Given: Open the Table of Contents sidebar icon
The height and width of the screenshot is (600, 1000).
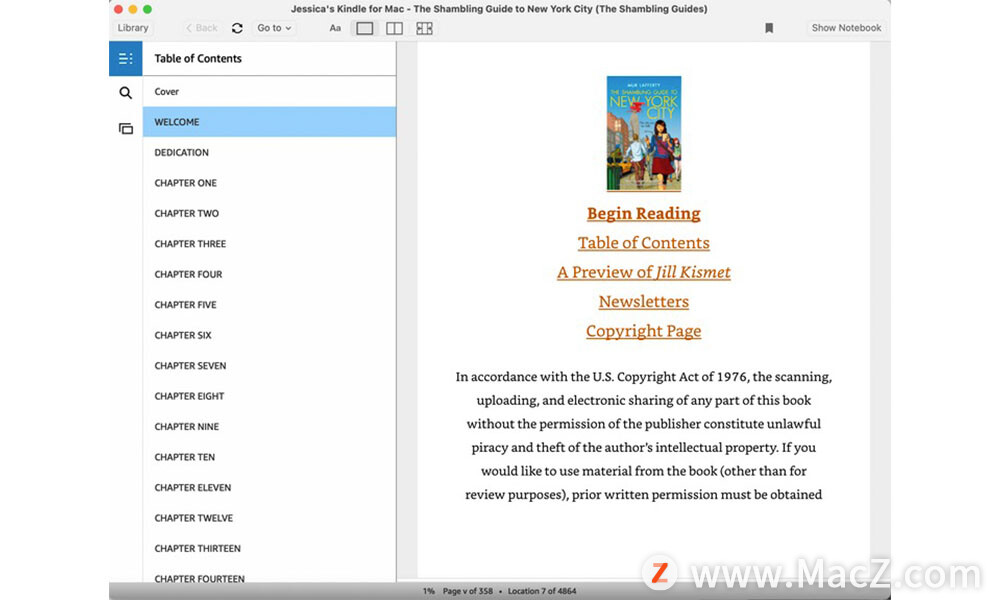Looking at the screenshot, I should (126, 59).
